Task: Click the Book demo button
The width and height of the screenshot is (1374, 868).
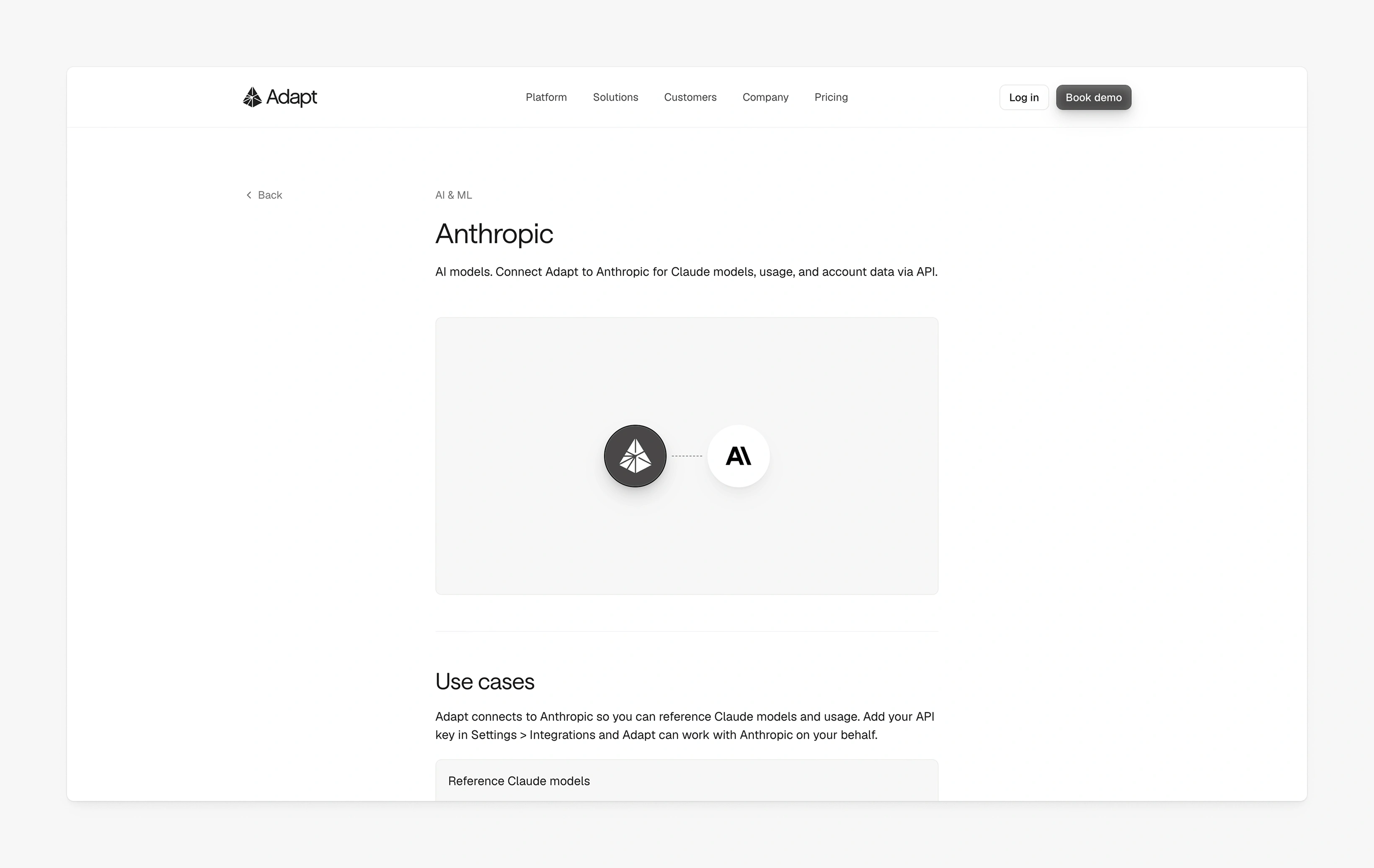Action: (1093, 97)
